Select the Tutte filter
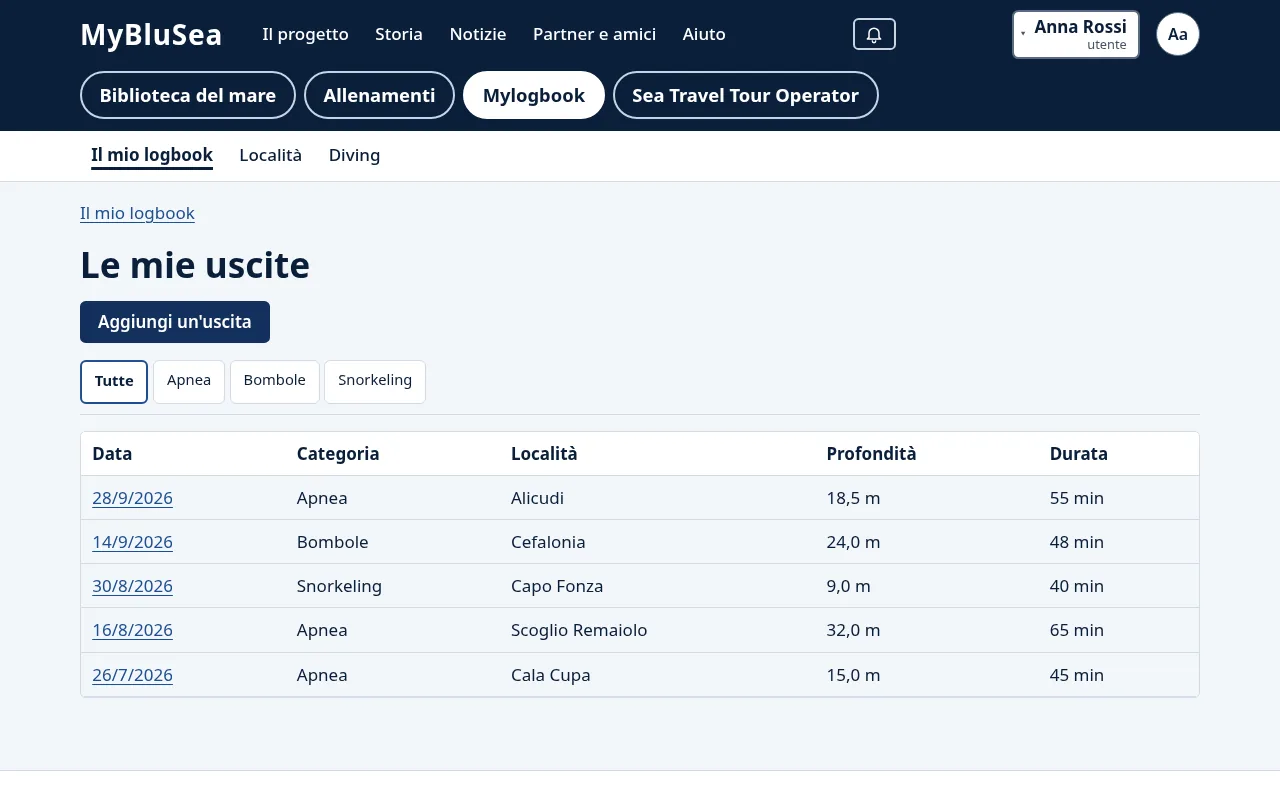The image size is (1280, 800). [114, 381]
